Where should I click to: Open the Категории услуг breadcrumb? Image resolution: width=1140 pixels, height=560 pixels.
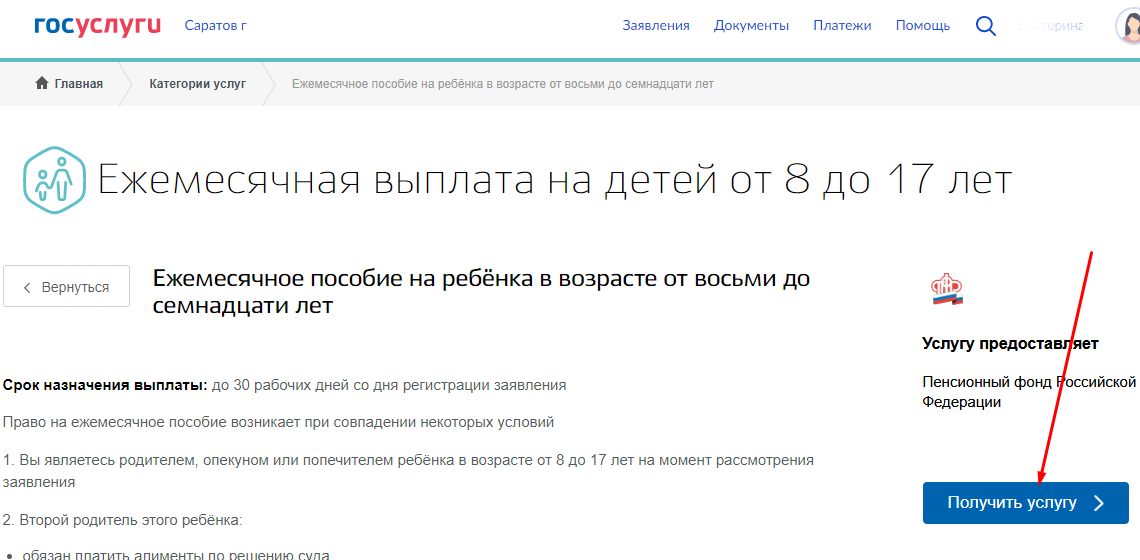point(198,84)
